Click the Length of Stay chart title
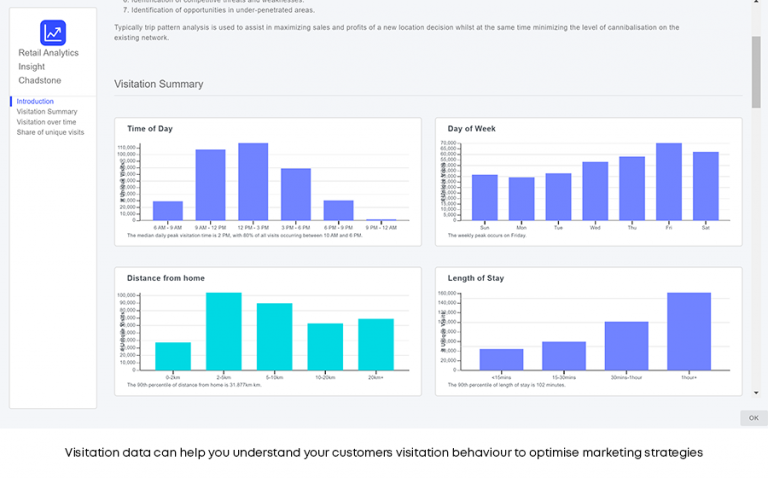This screenshot has height=478, width=768. pyautogui.click(x=476, y=277)
